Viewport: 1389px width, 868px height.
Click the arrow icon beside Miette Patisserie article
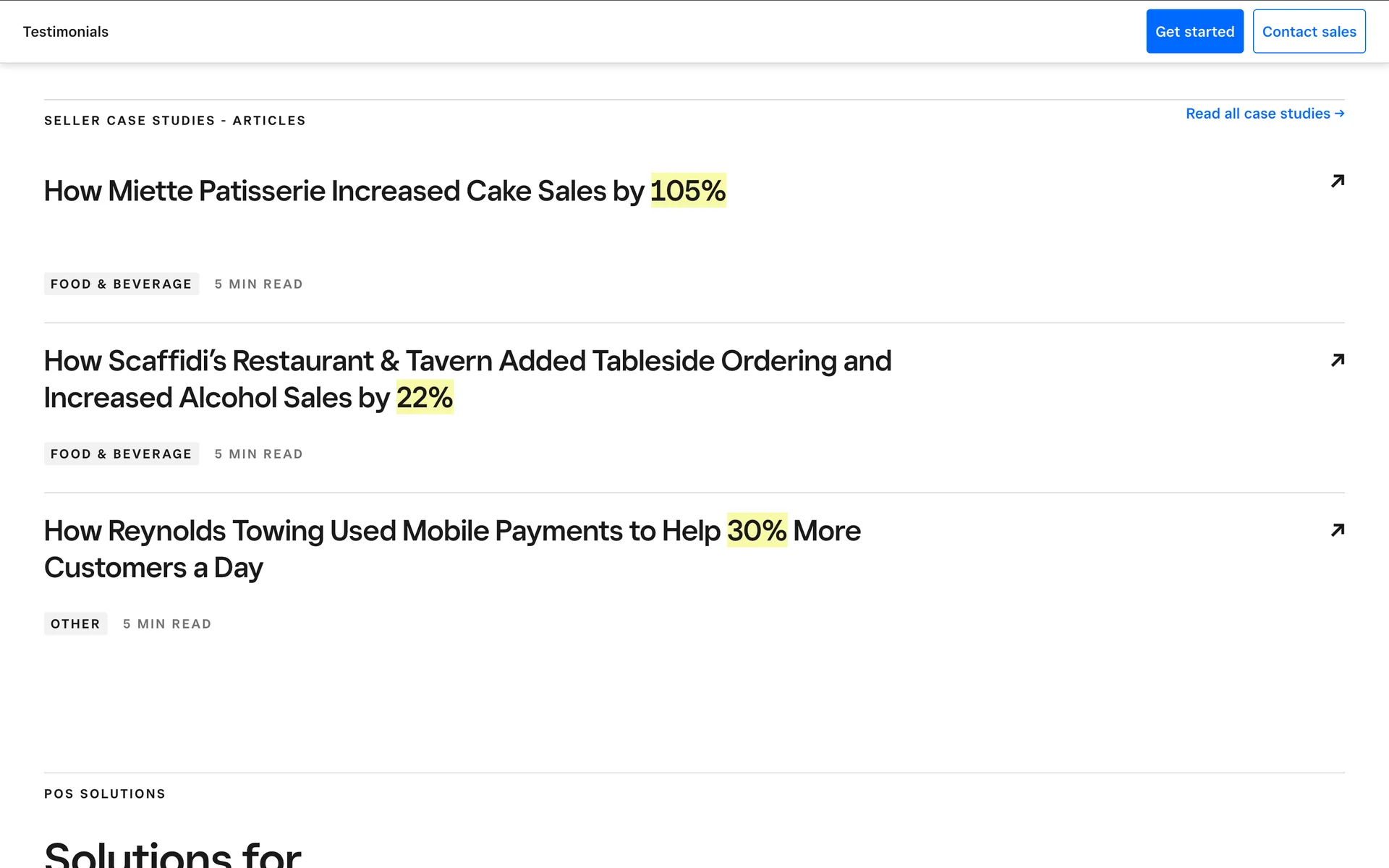tap(1337, 181)
